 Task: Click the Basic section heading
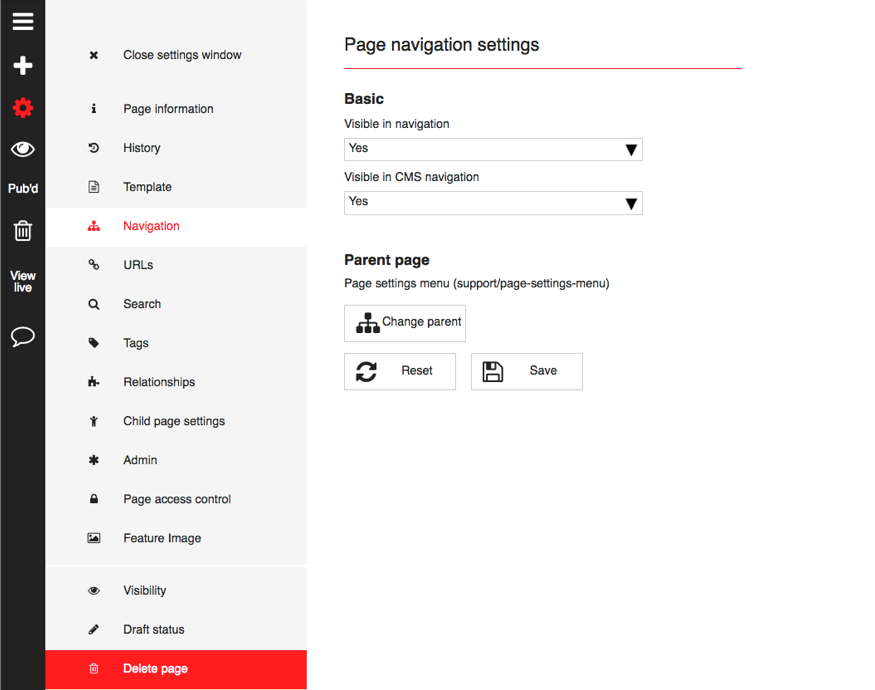(x=364, y=99)
